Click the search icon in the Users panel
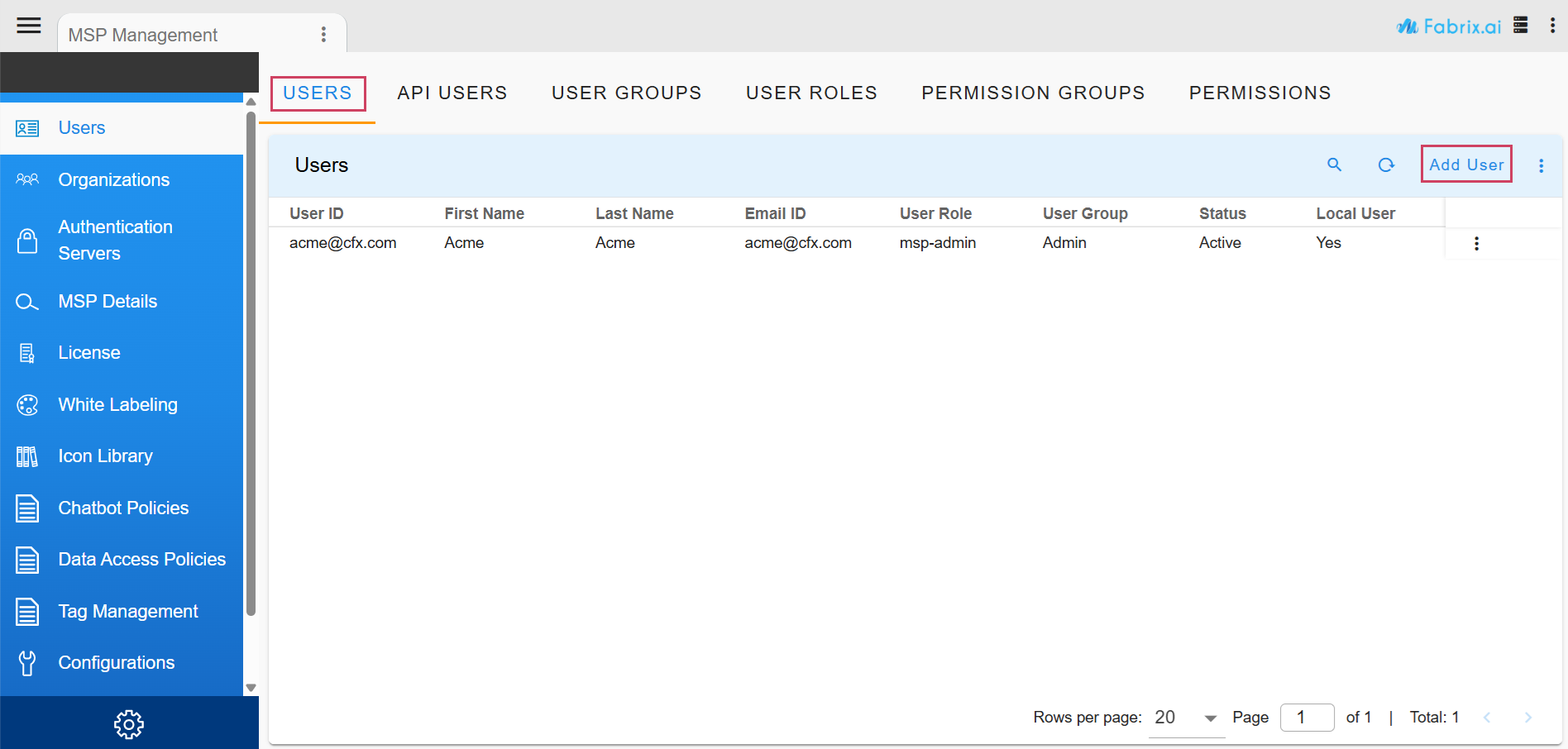This screenshot has width=1568, height=749. point(1334,165)
